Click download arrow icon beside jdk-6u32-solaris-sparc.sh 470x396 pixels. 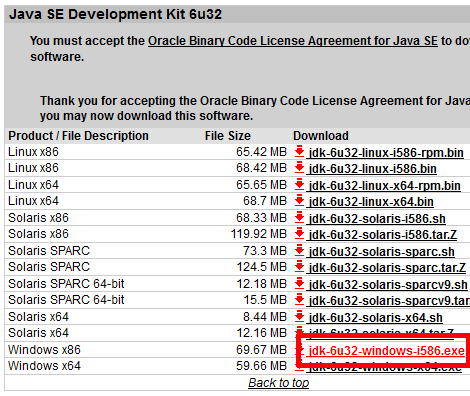tap(299, 250)
